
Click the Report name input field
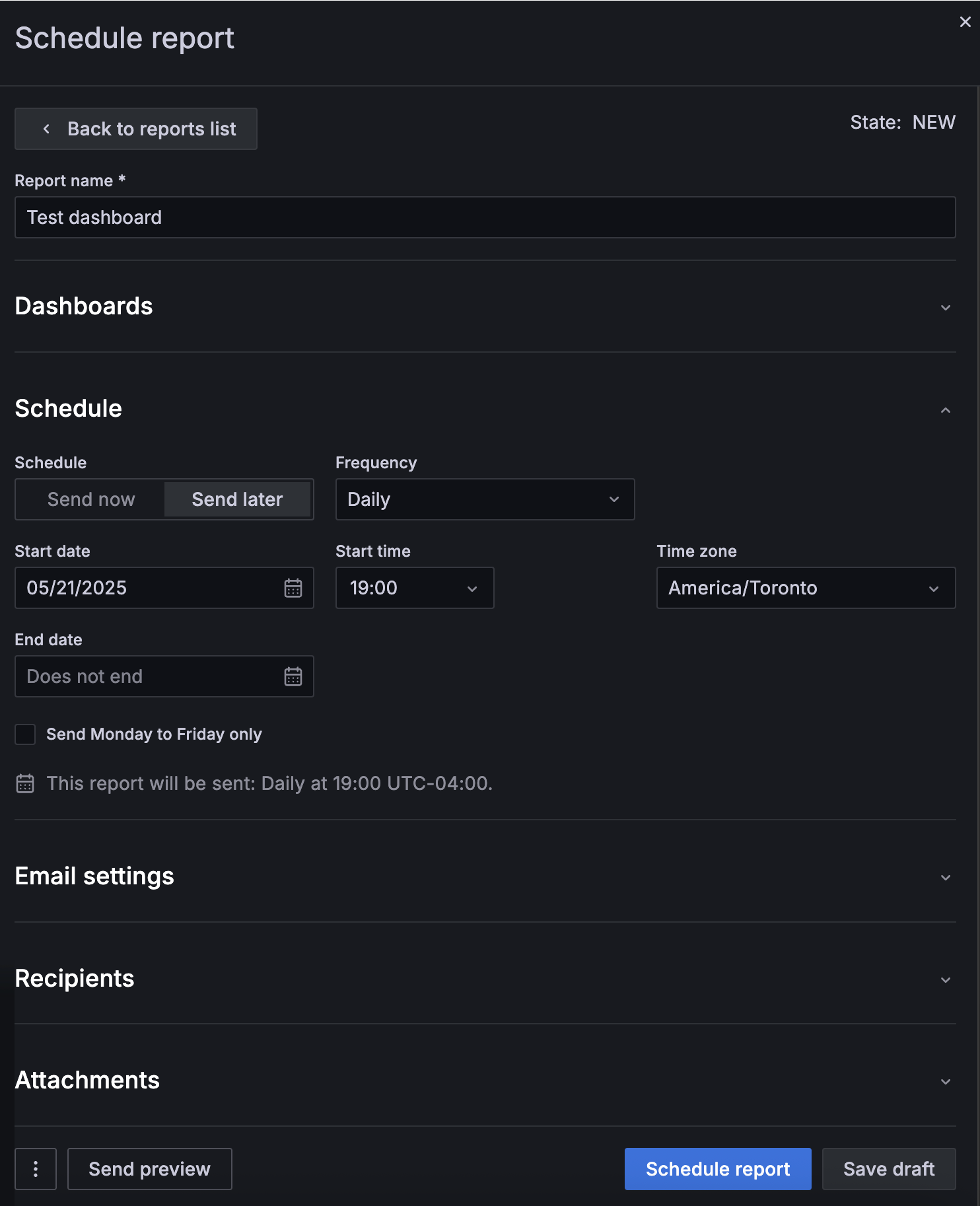pos(485,217)
